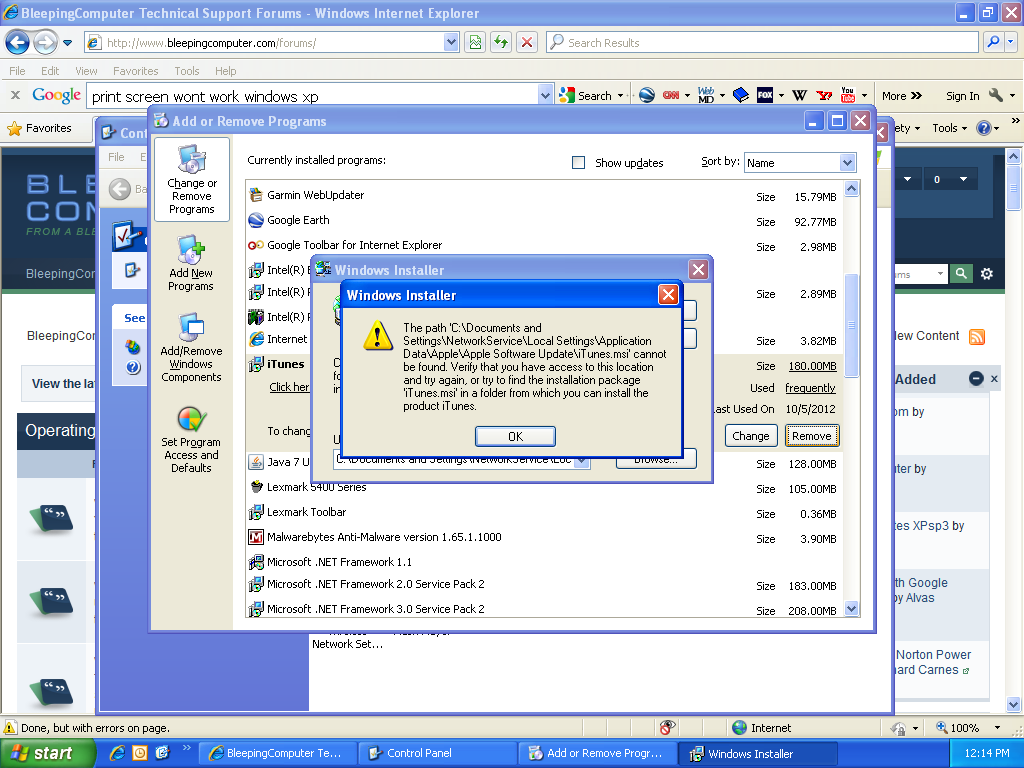Click the Google logo on the toolbar
This screenshot has width=1024, height=768.
tap(57, 95)
